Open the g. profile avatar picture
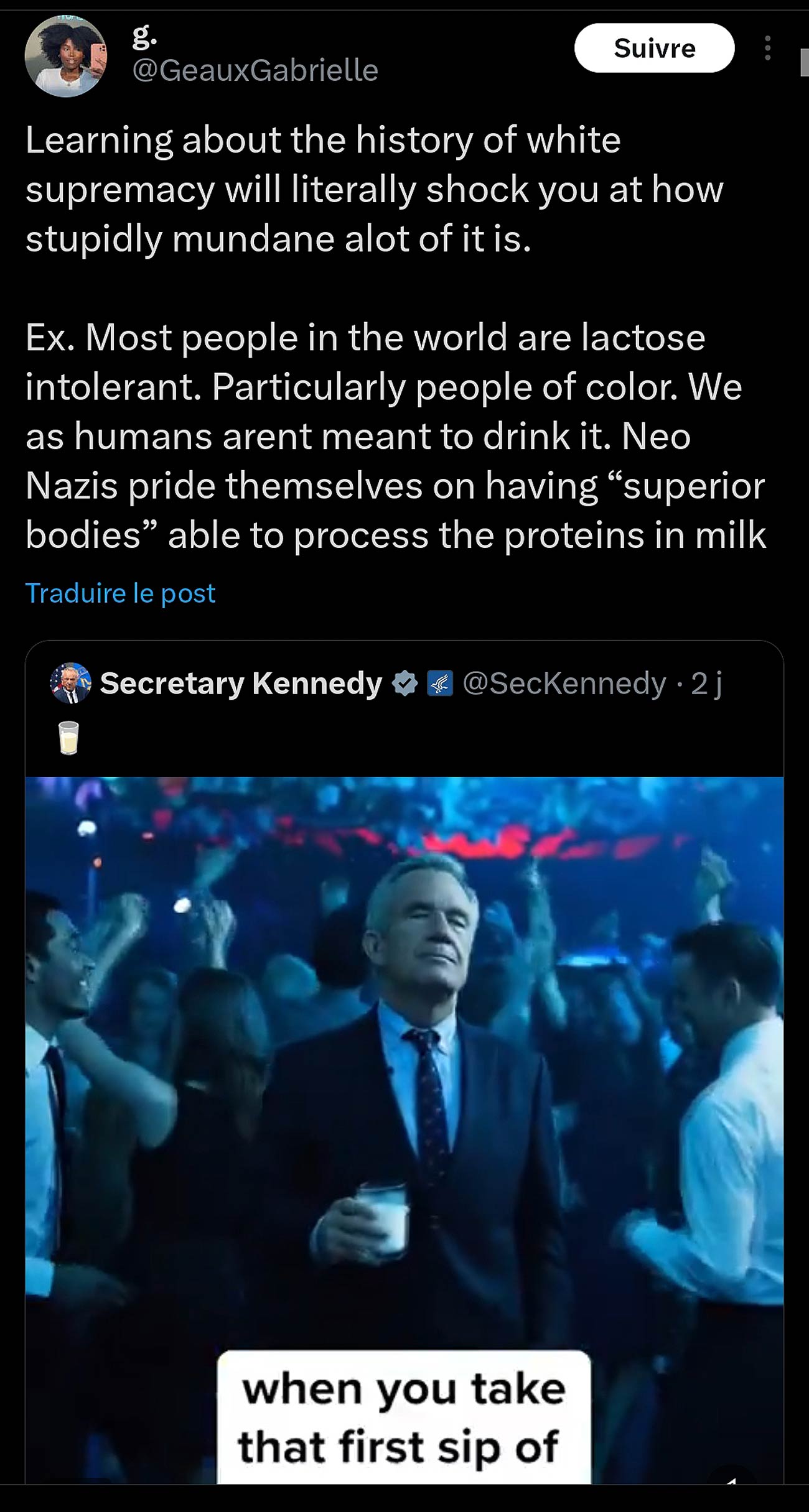This screenshot has height=1512, width=809. click(65, 56)
